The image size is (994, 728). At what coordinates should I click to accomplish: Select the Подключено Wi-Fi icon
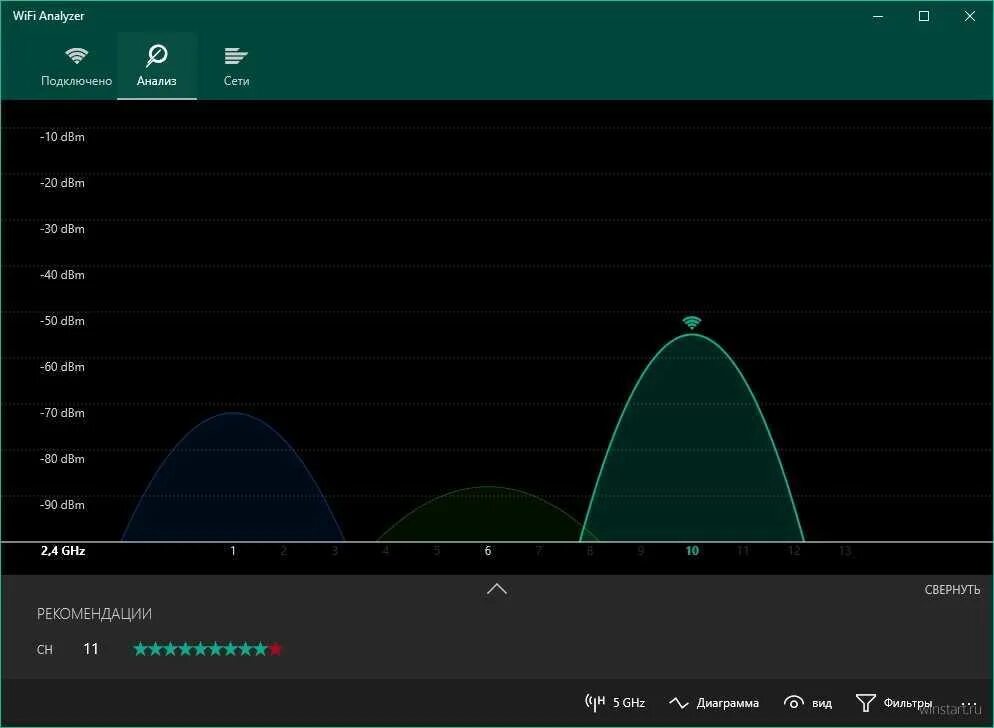(77, 57)
